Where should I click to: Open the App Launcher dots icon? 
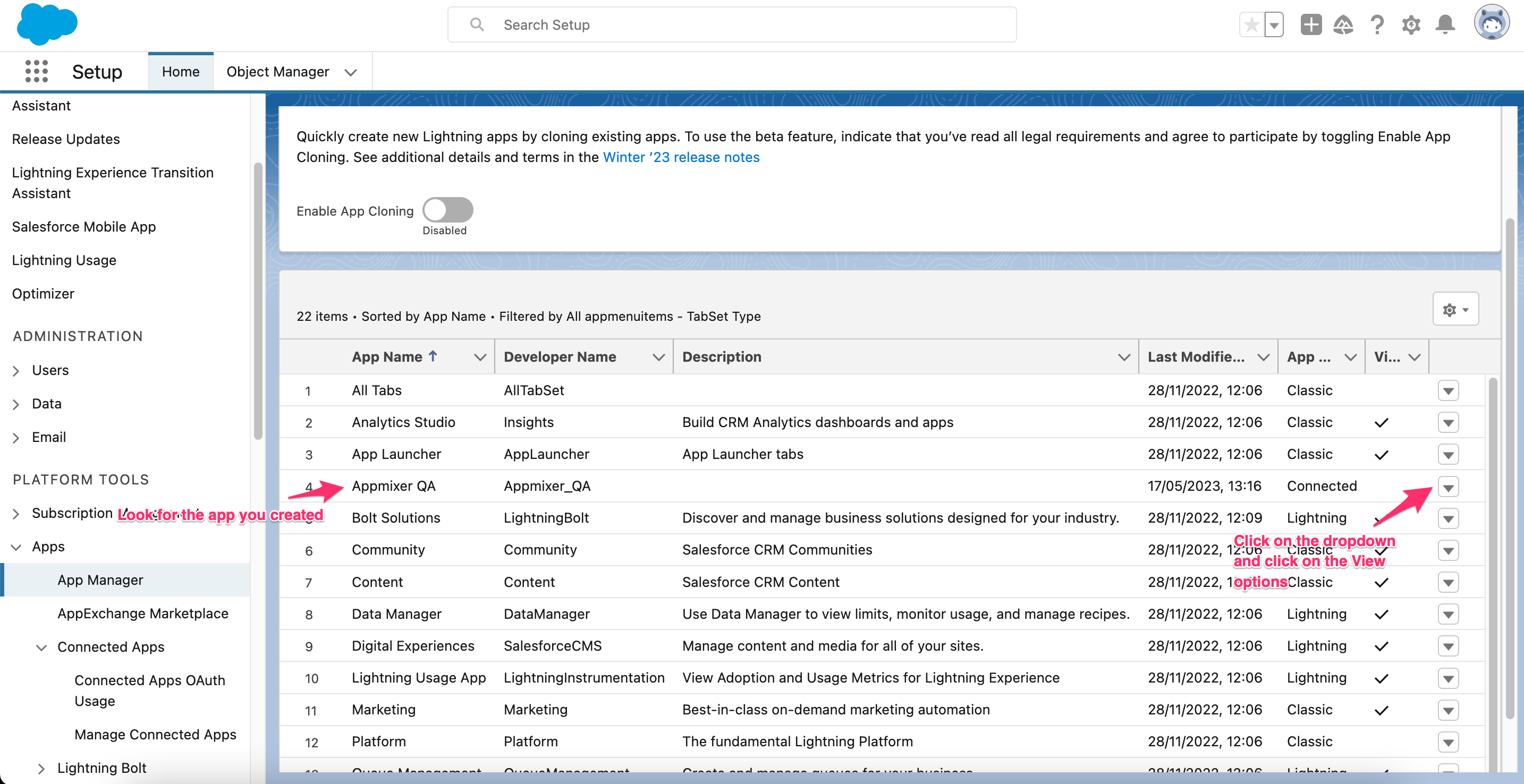[36, 72]
